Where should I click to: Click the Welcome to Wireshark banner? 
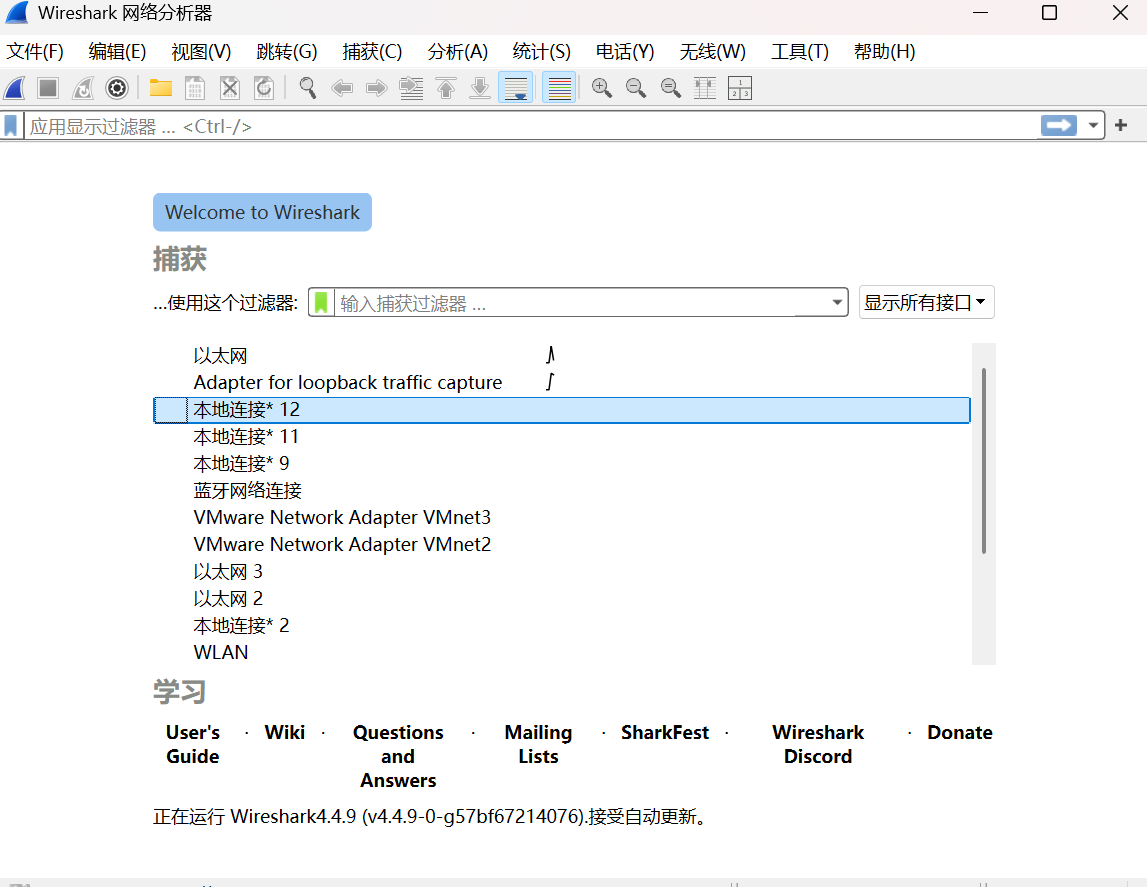pyautogui.click(x=262, y=212)
